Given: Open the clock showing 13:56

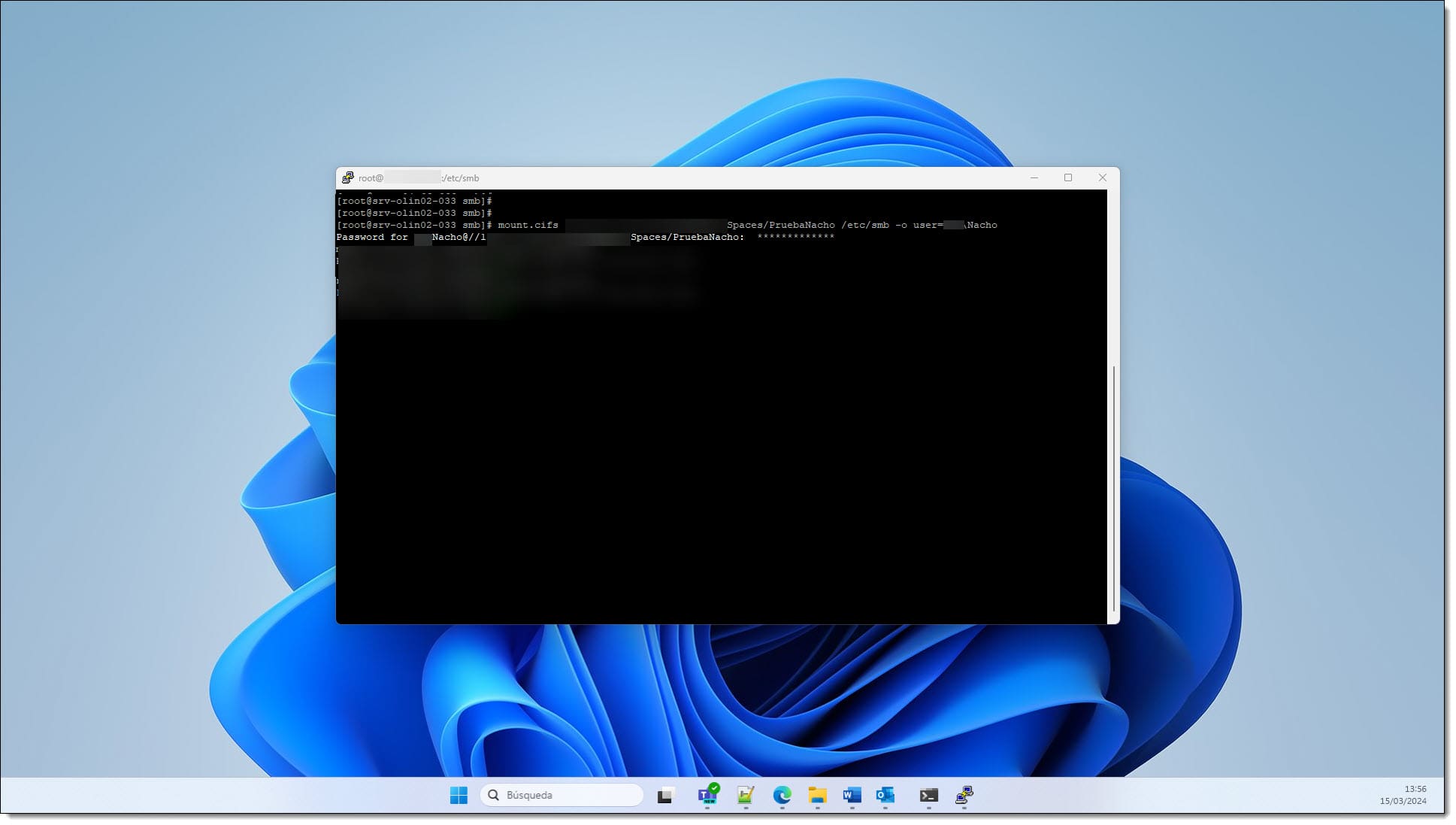Looking at the screenshot, I should [x=1415, y=789].
